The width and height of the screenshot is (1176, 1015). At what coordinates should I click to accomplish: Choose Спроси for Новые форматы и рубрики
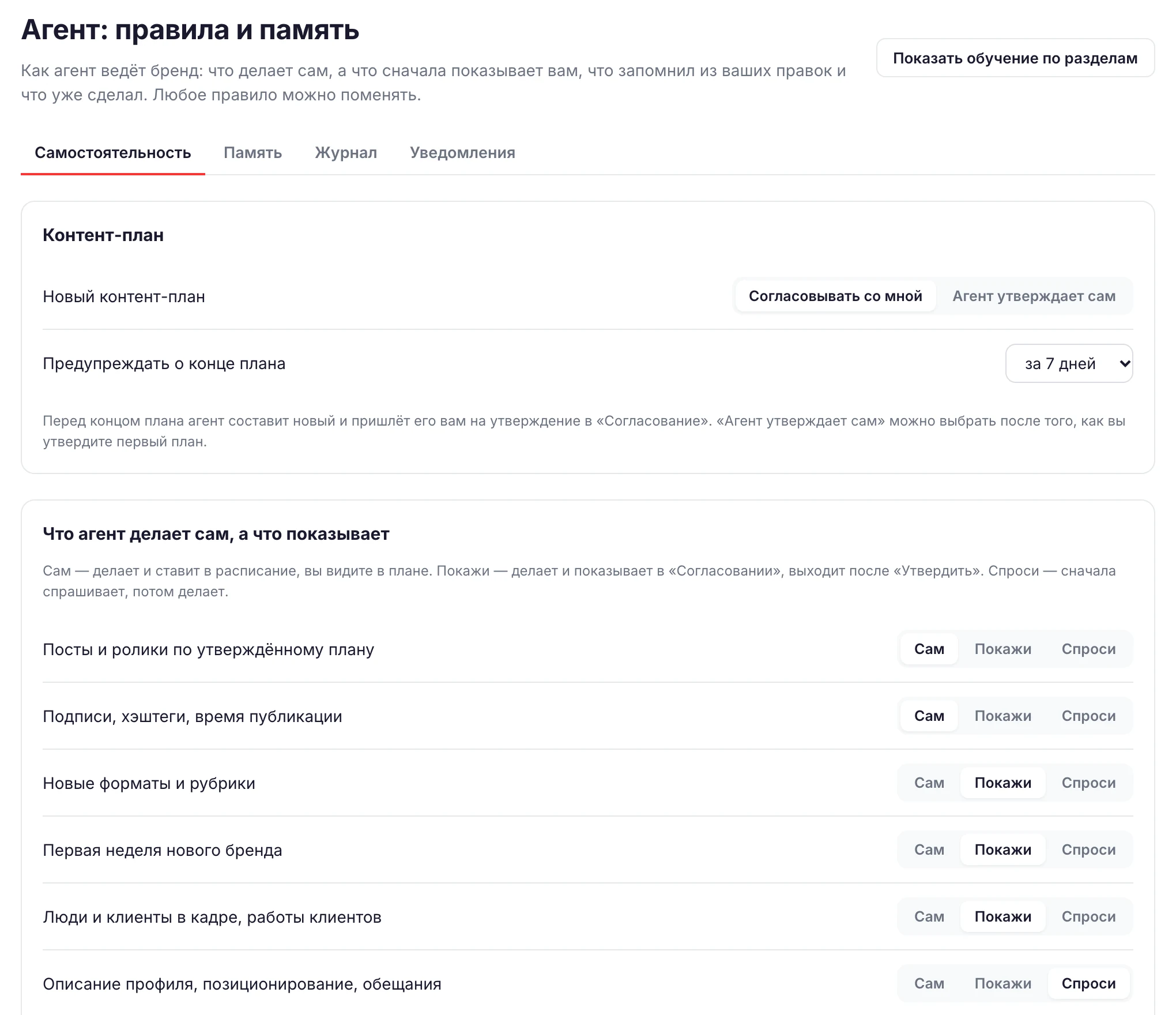1088,783
